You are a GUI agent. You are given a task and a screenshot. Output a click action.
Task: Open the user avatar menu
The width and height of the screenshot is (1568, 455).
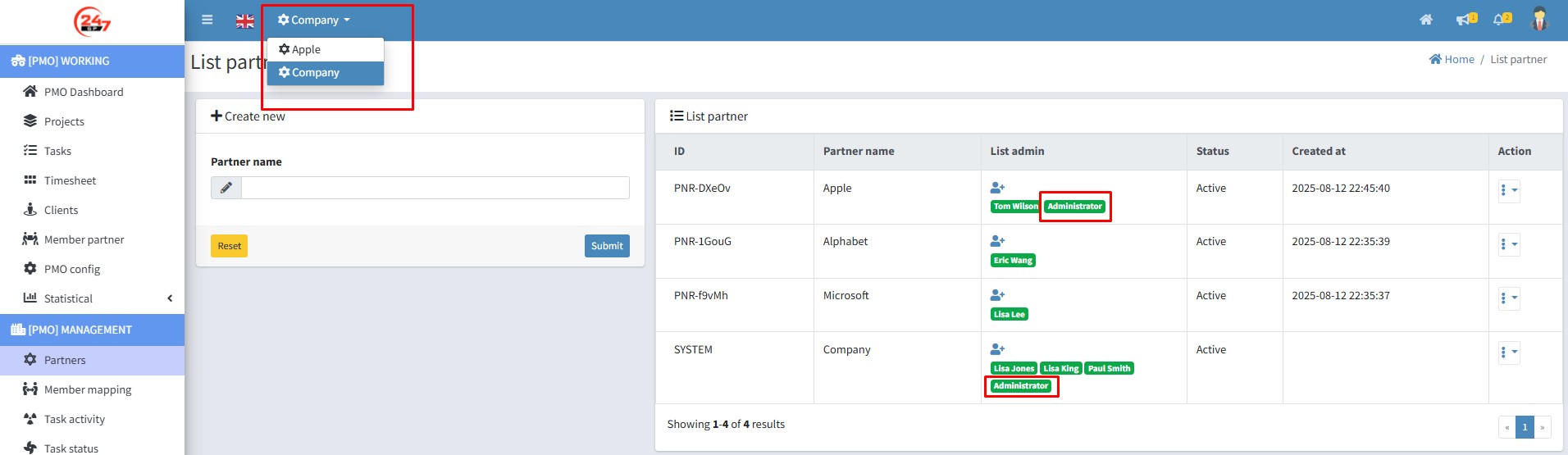pos(1539,19)
